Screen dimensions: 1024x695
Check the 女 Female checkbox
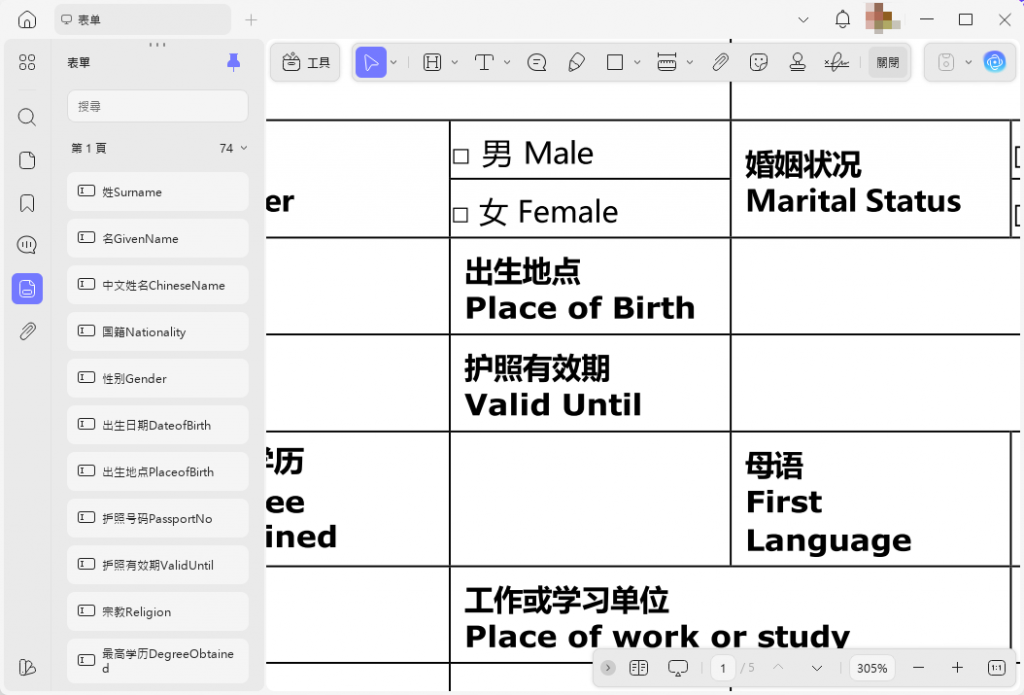[x=460, y=212]
